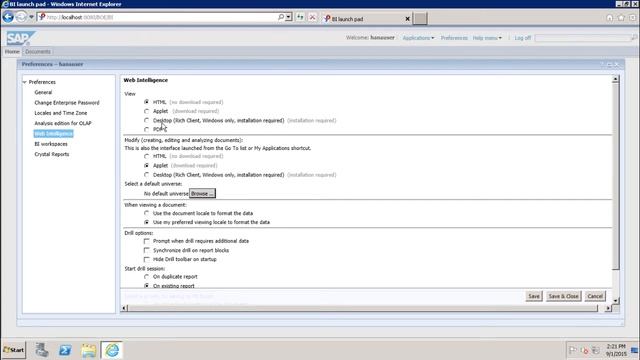Click the BI launch pad search magnifier
This screenshot has width=640, height=360.
(634, 38)
